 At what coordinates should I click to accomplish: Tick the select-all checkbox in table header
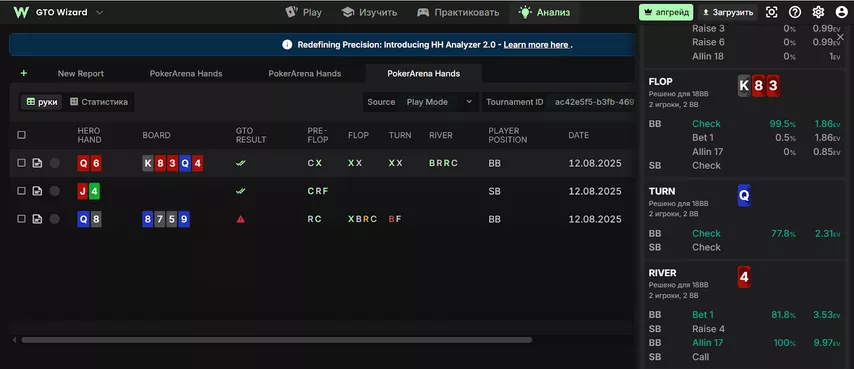[x=21, y=135]
